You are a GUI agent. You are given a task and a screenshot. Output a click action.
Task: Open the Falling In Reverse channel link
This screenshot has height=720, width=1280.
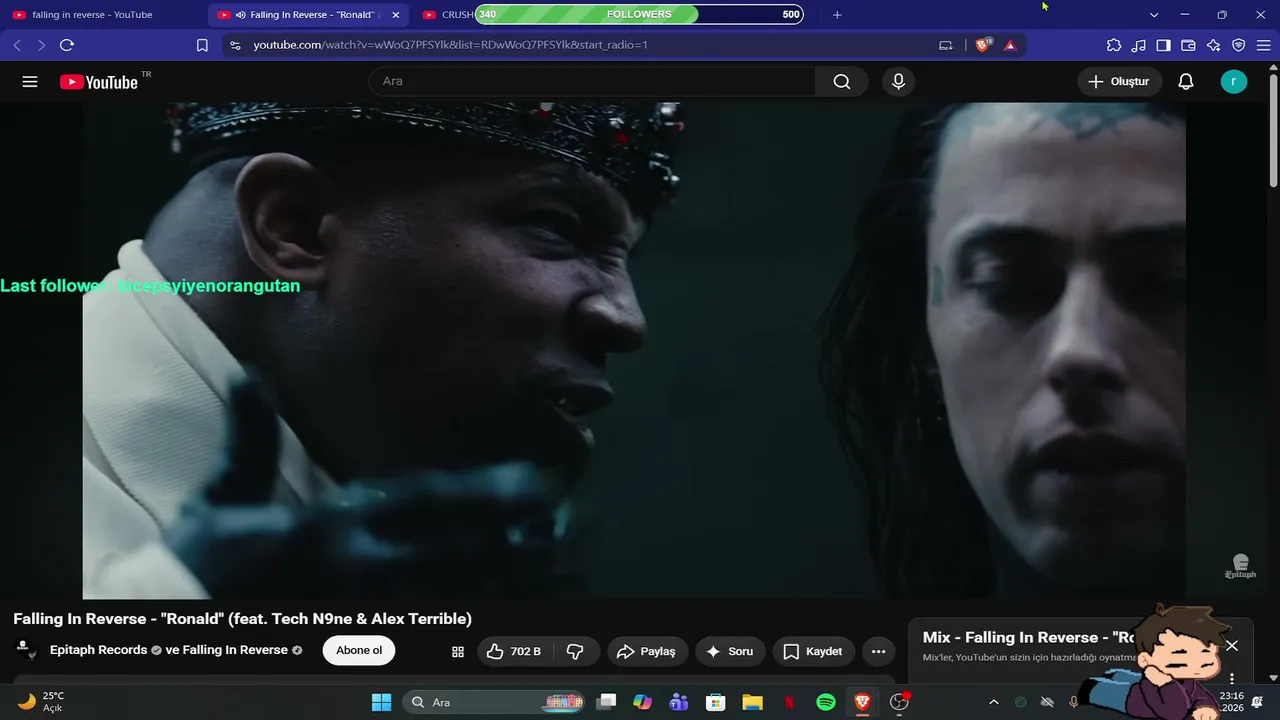tap(235, 650)
